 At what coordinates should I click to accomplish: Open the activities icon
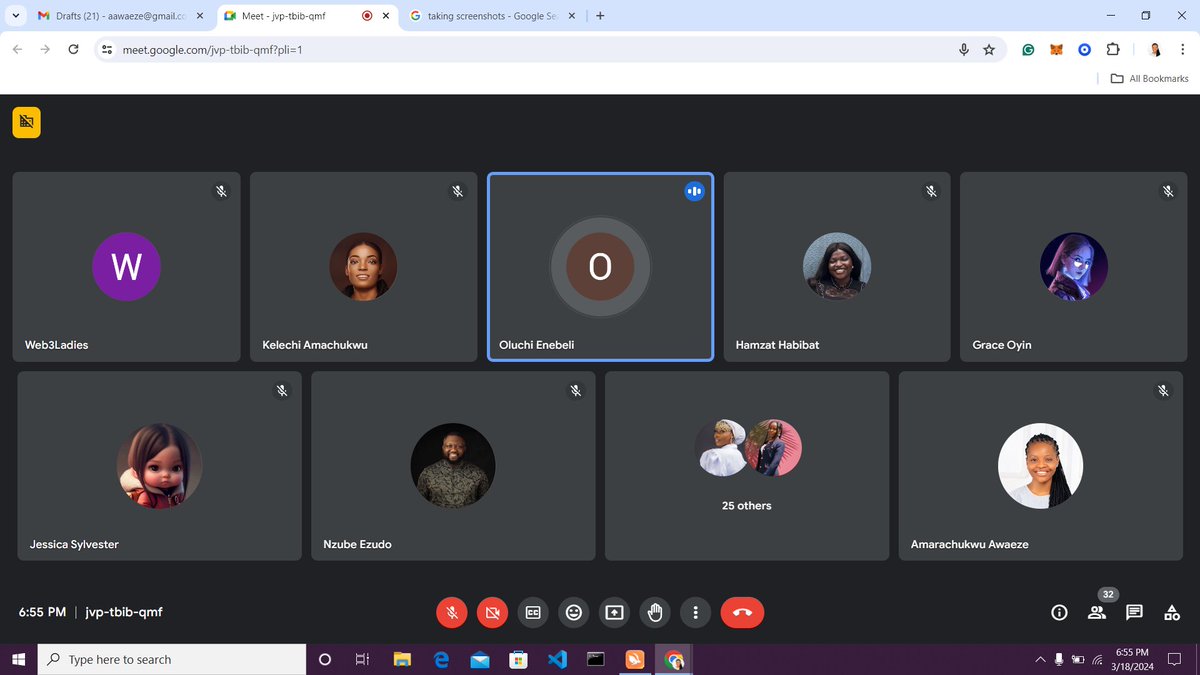coord(1172,612)
